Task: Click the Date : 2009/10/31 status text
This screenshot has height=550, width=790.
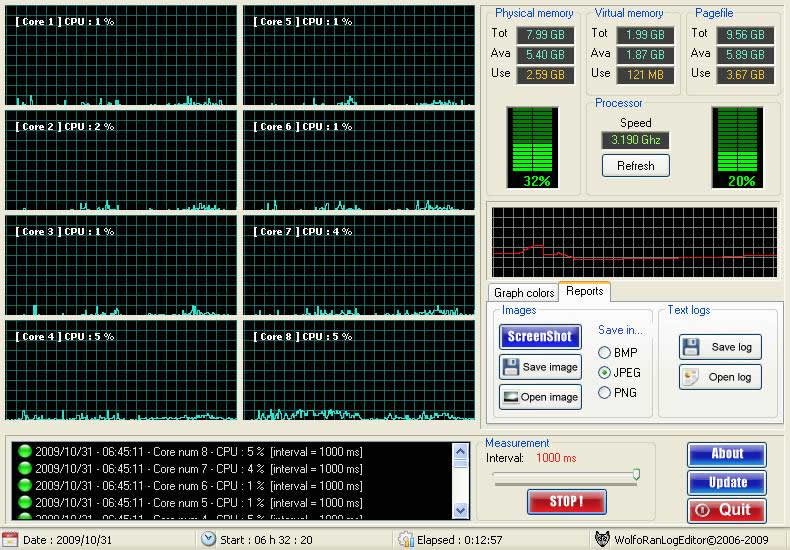Action: click(68, 540)
